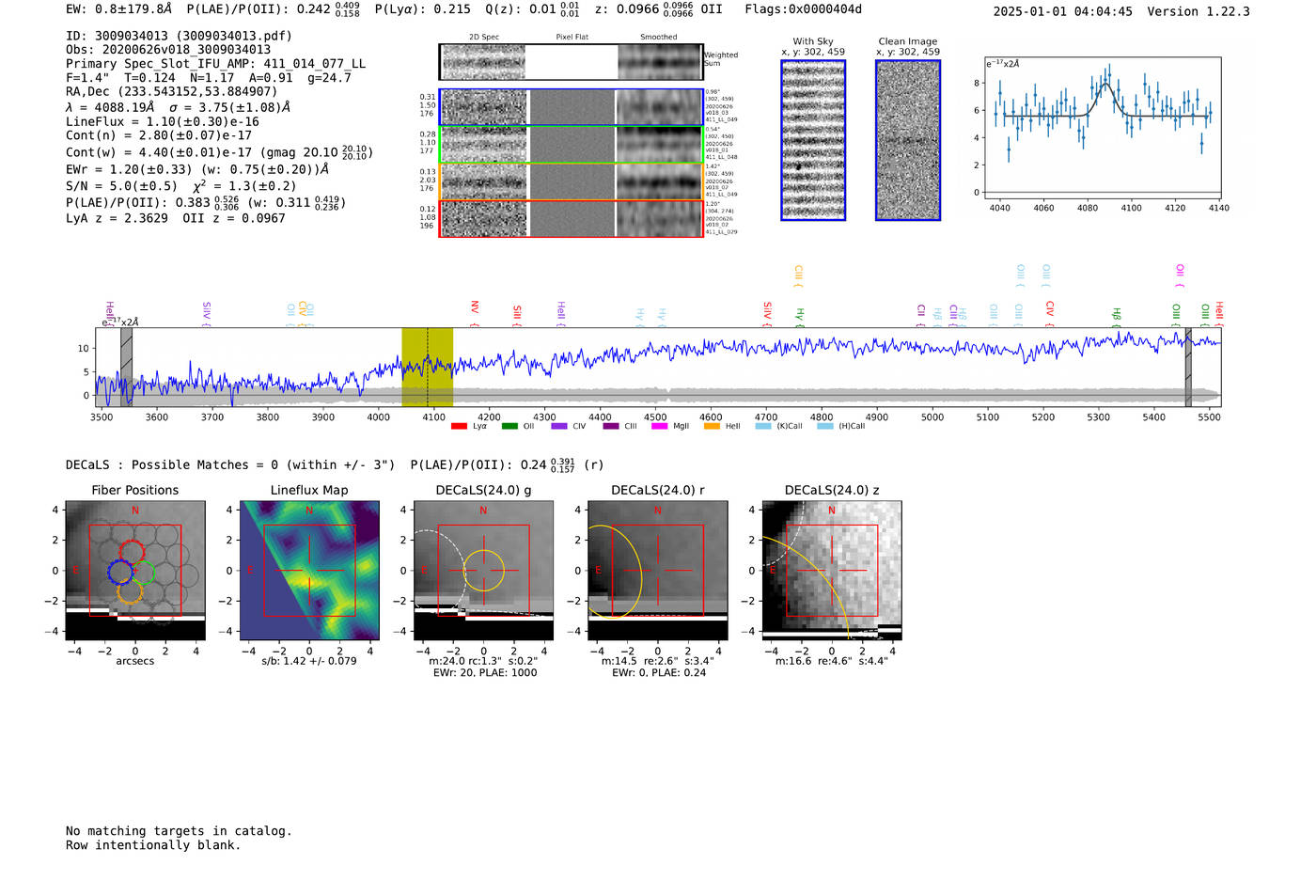Click the orange CIII marker above 4850 Å
The width and height of the screenshot is (1316, 896).
pos(798,276)
